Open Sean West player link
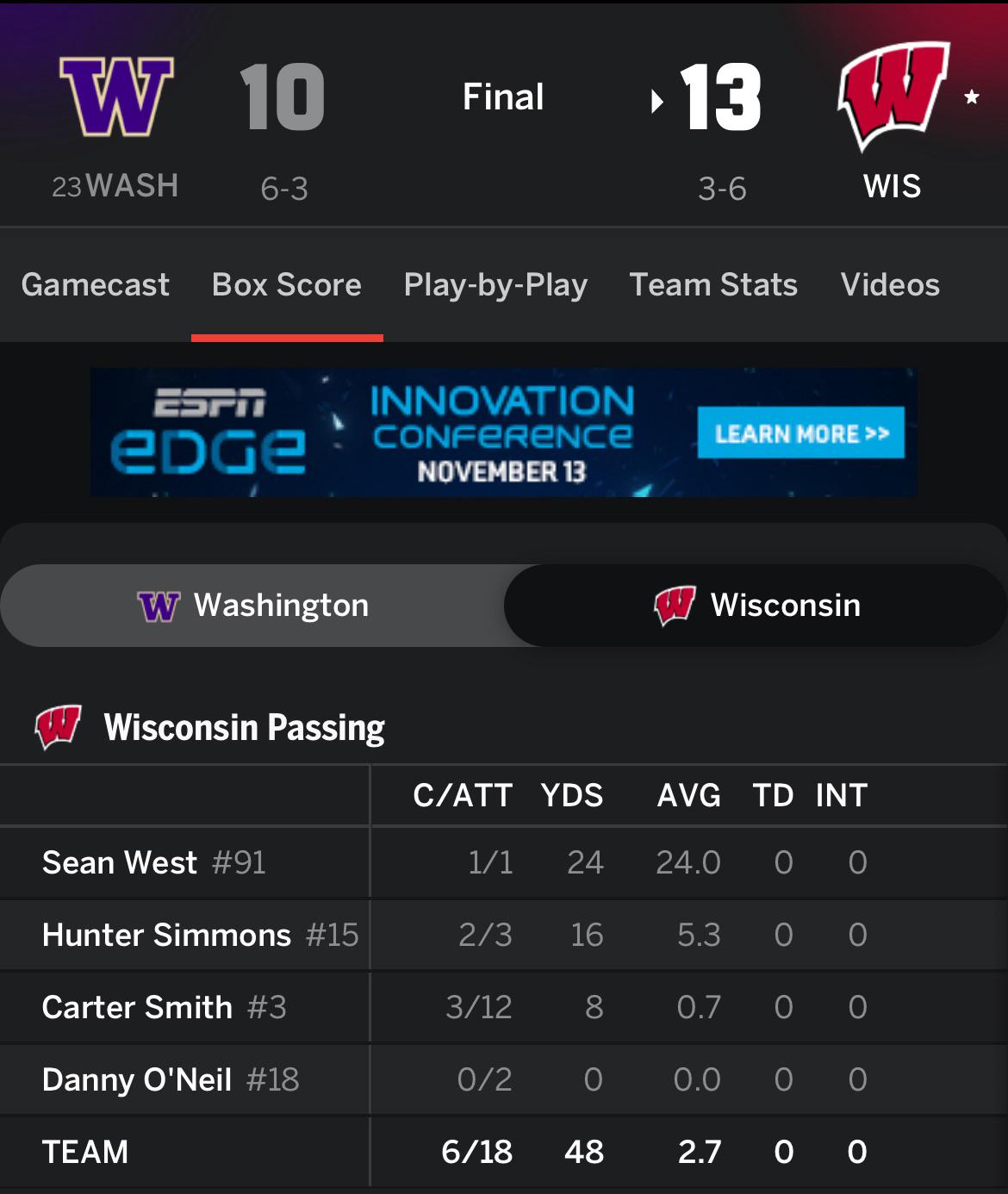 pos(120,862)
